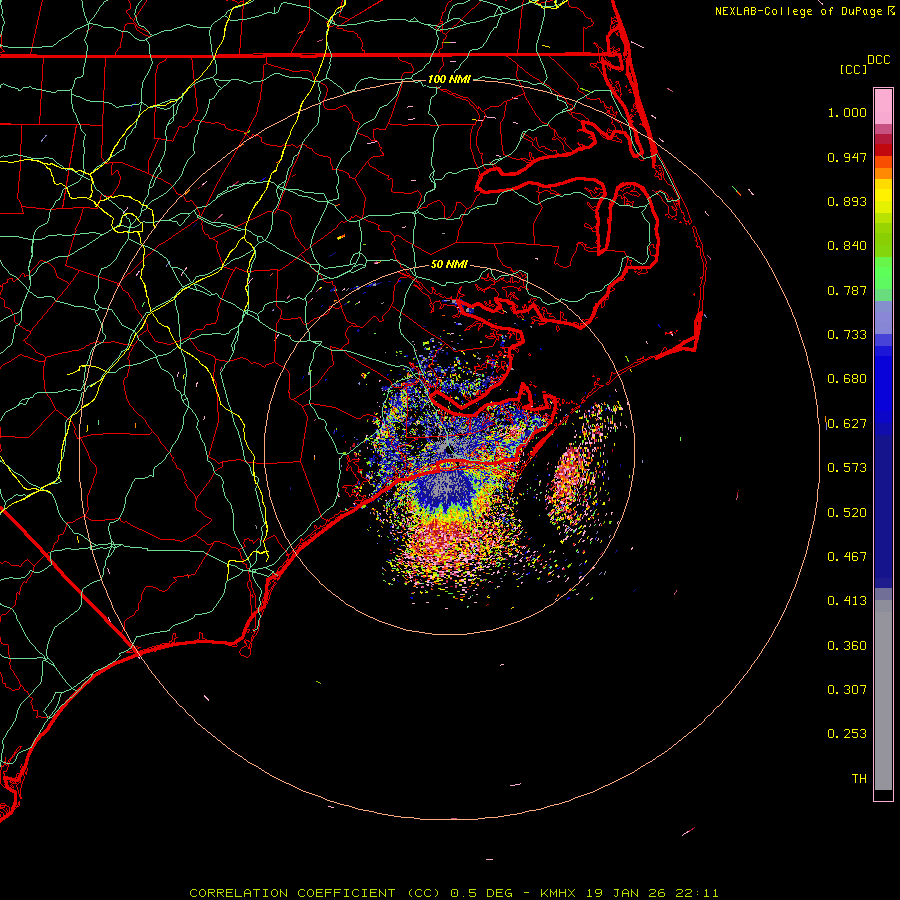Click the 0.840 scale value
Viewport: 900px width, 900px height.
pos(847,246)
